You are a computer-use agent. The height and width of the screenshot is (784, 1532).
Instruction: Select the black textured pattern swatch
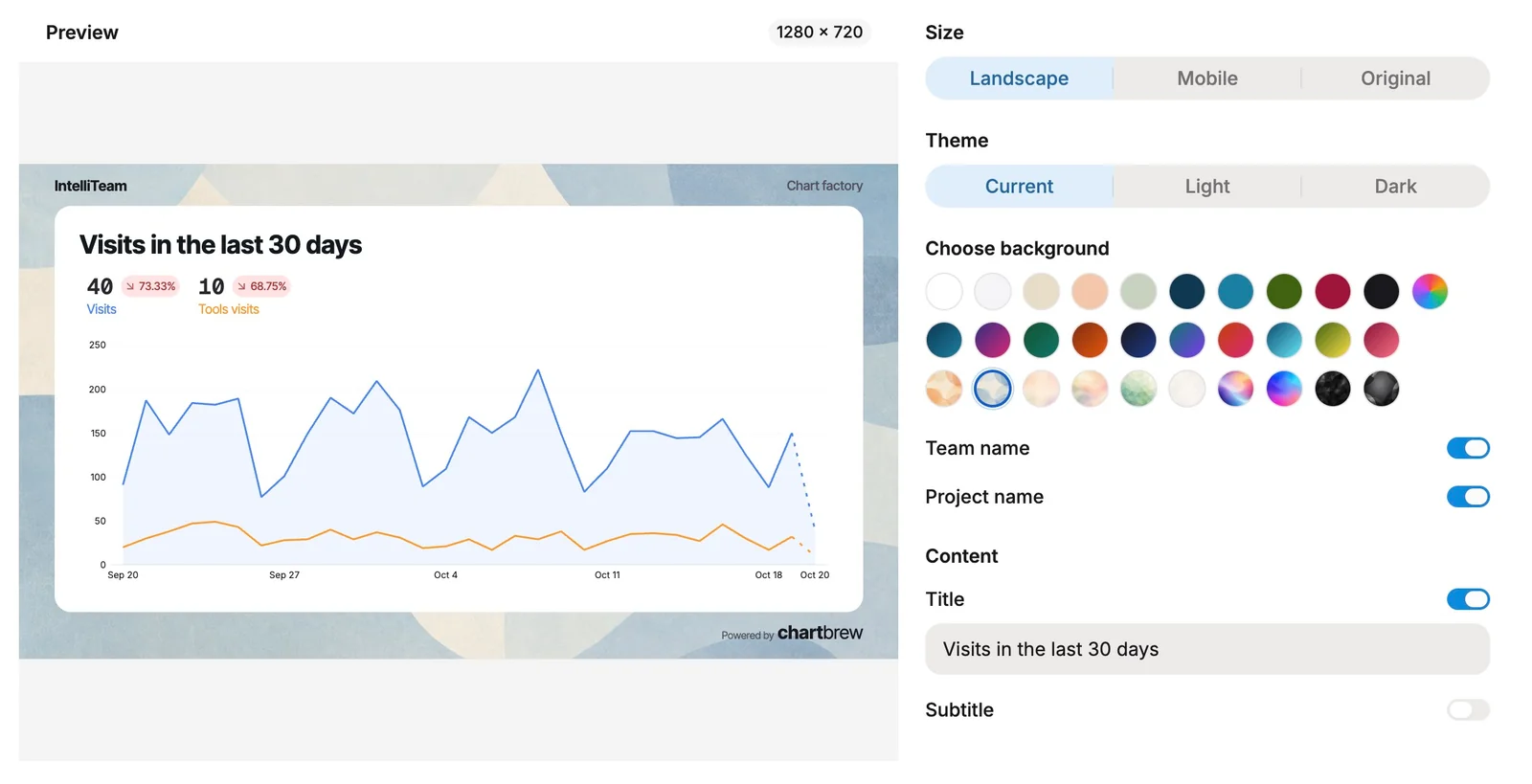tap(1333, 389)
